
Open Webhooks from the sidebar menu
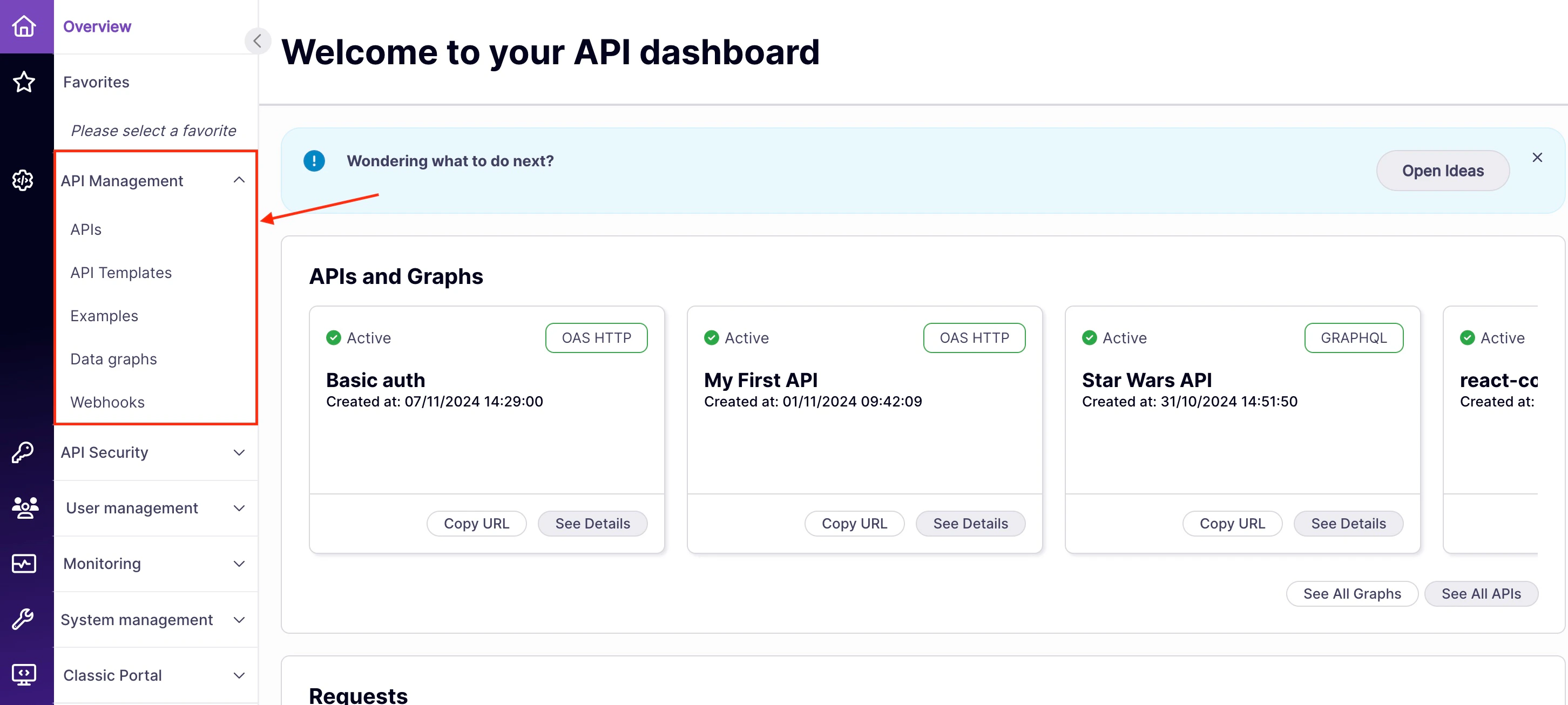[x=108, y=402]
